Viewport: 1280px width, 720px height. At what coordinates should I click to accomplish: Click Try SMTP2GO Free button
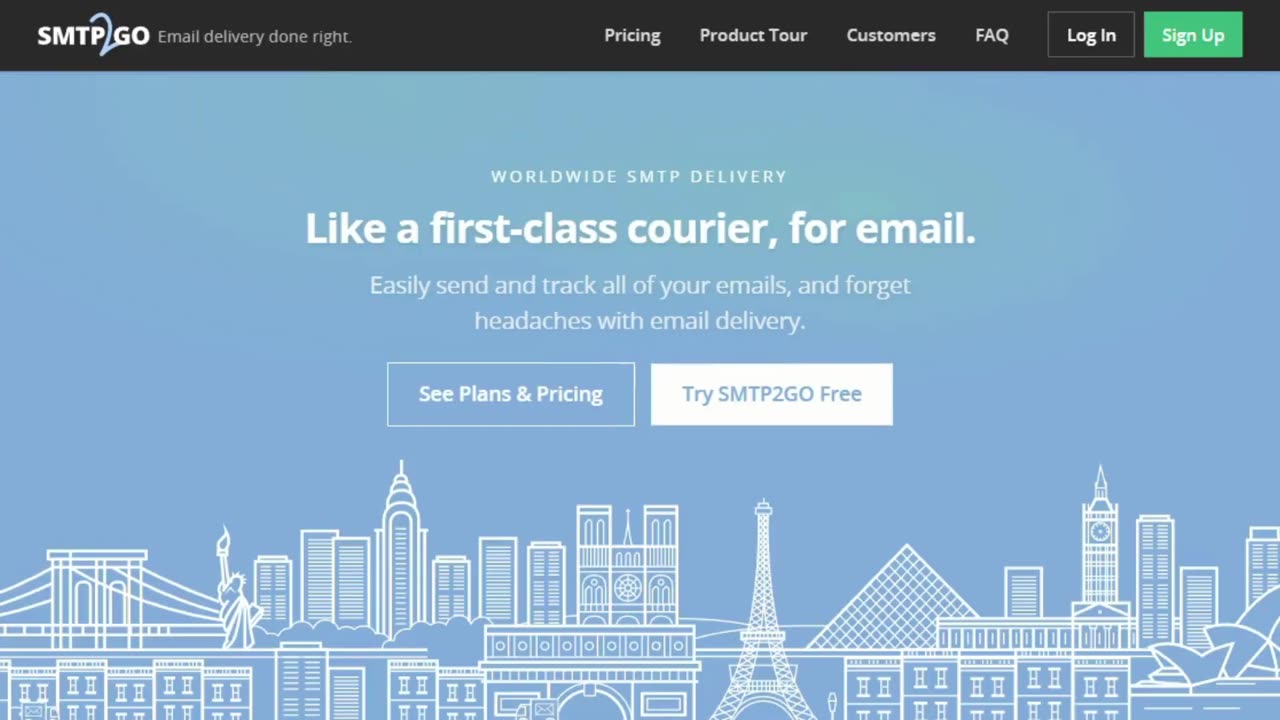(772, 394)
